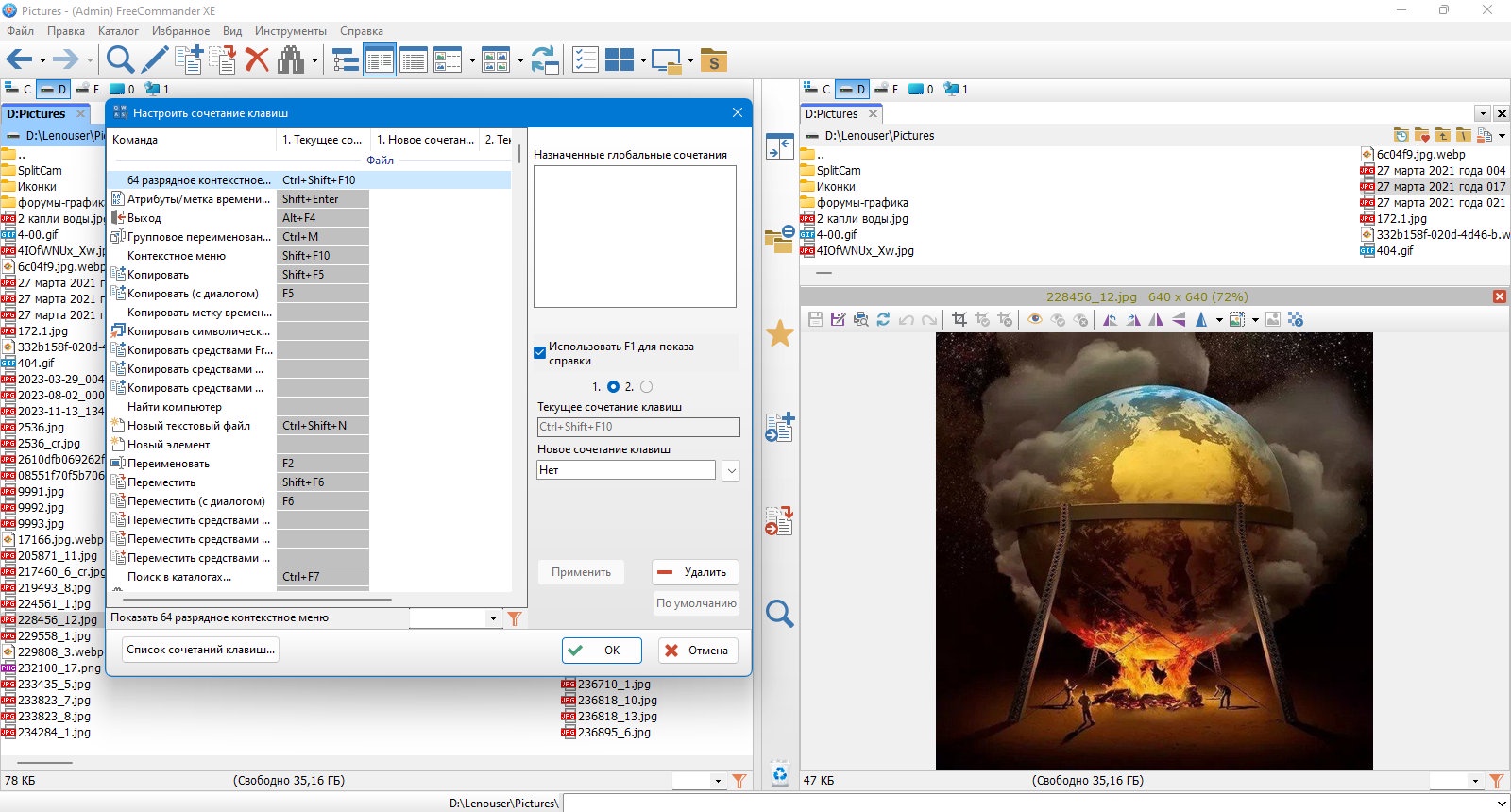Click the synchronize folders icon
Viewport: 1511px width, 812px height.
point(544,59)
